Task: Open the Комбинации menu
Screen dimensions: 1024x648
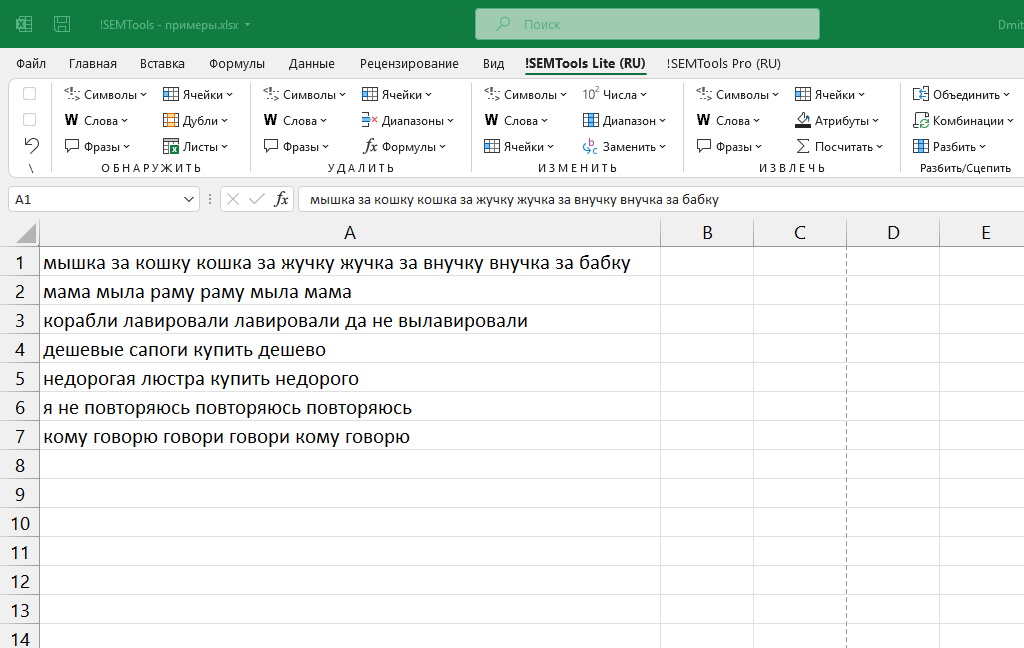Action: point(963,121)
